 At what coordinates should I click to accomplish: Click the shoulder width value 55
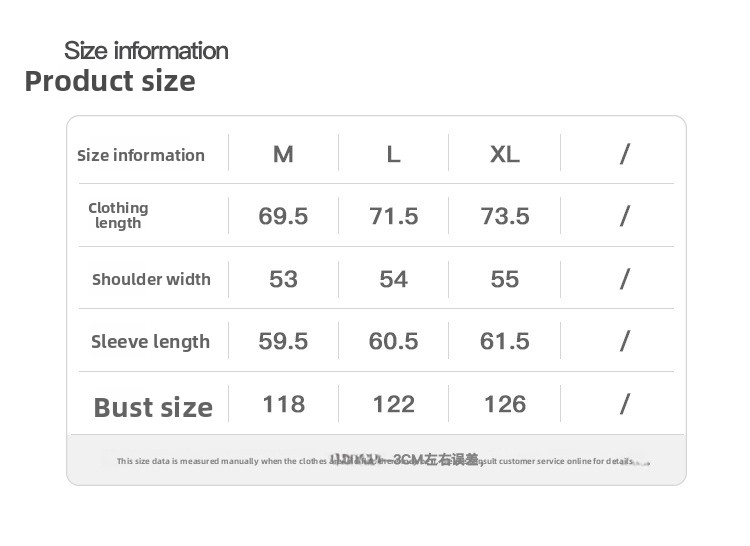click(x=505, y=279)
